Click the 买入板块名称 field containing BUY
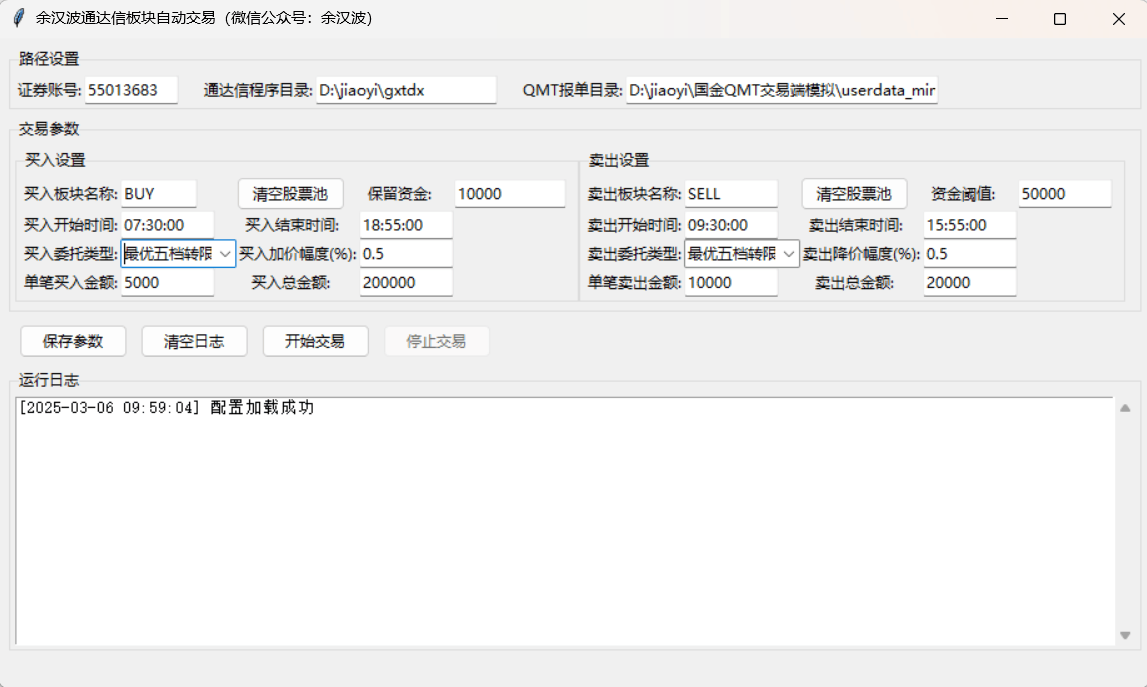Image resolution: width=1147 pixels, height=687 pixels. (x=159, y=194)
